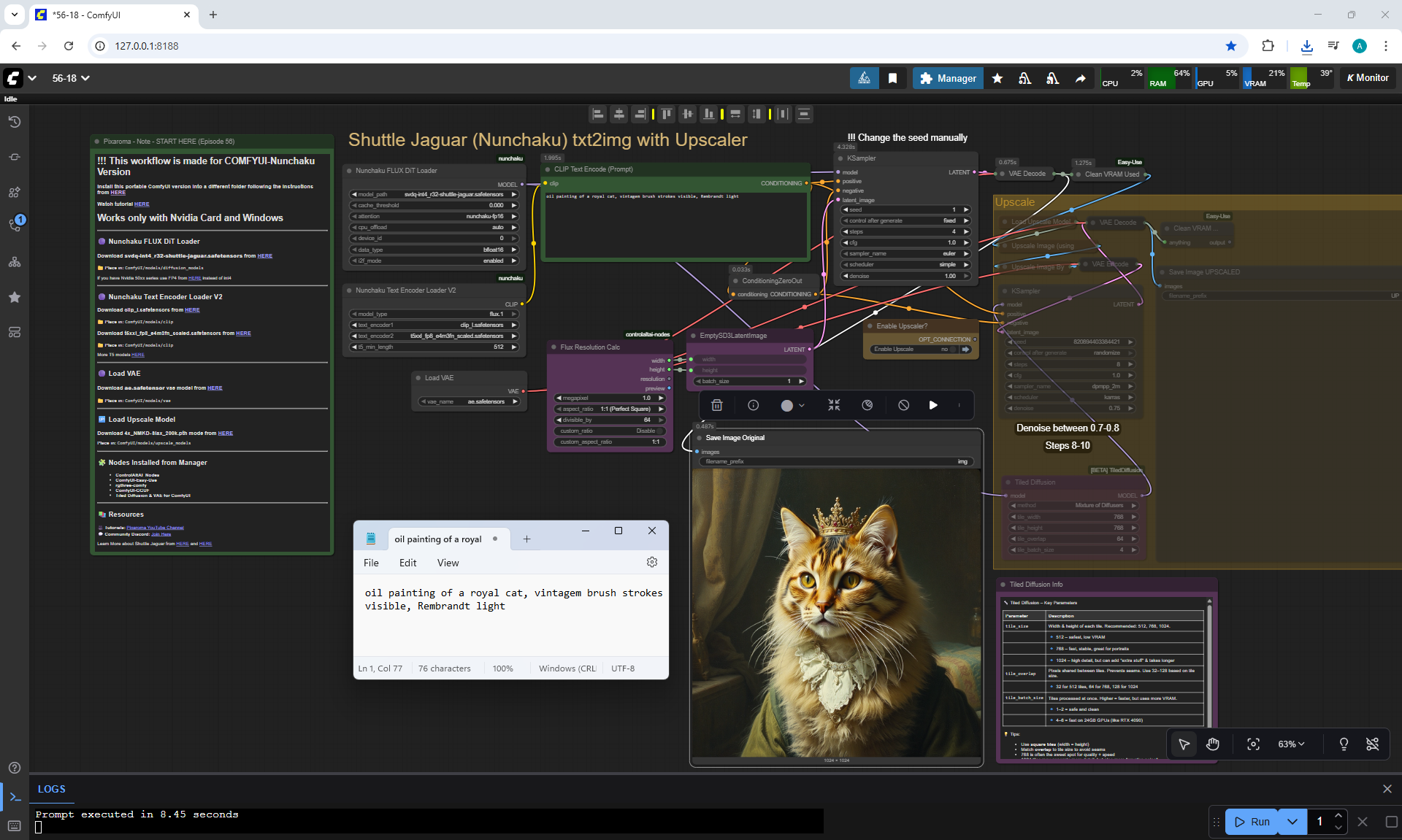
Task: Click the bookmark icon in top toolbar
Action: click(x=892, y=78)
